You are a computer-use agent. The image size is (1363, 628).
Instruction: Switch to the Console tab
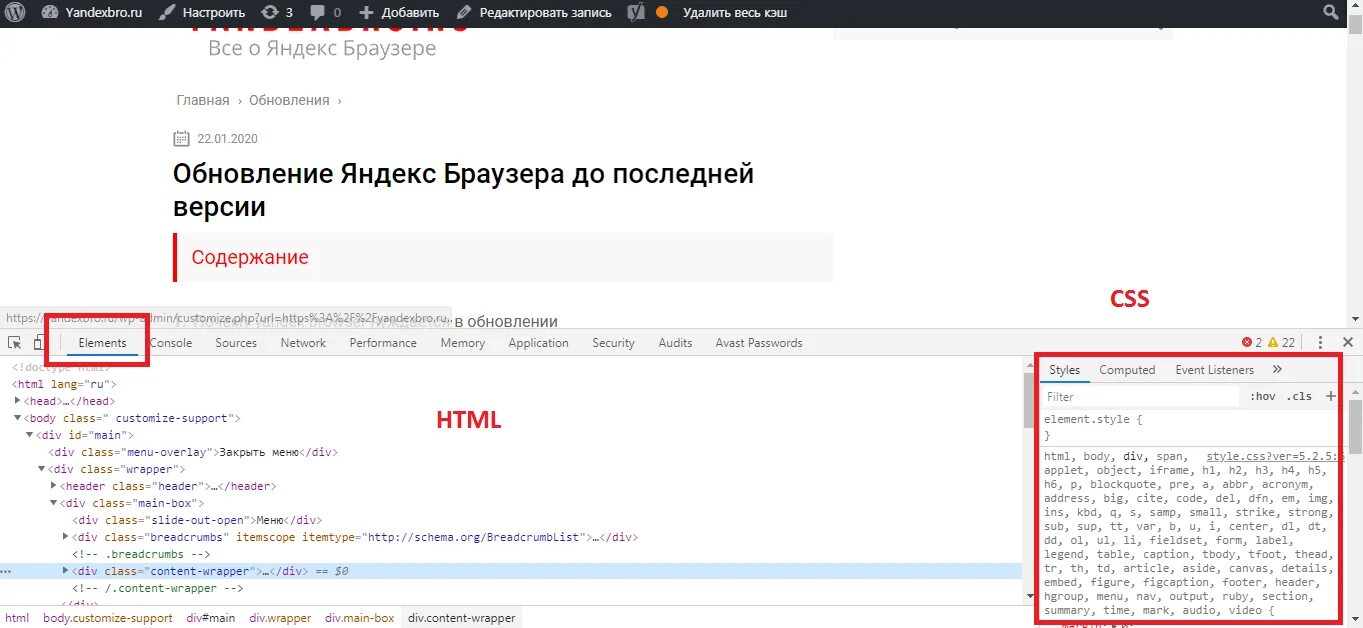tap(170, 343)
